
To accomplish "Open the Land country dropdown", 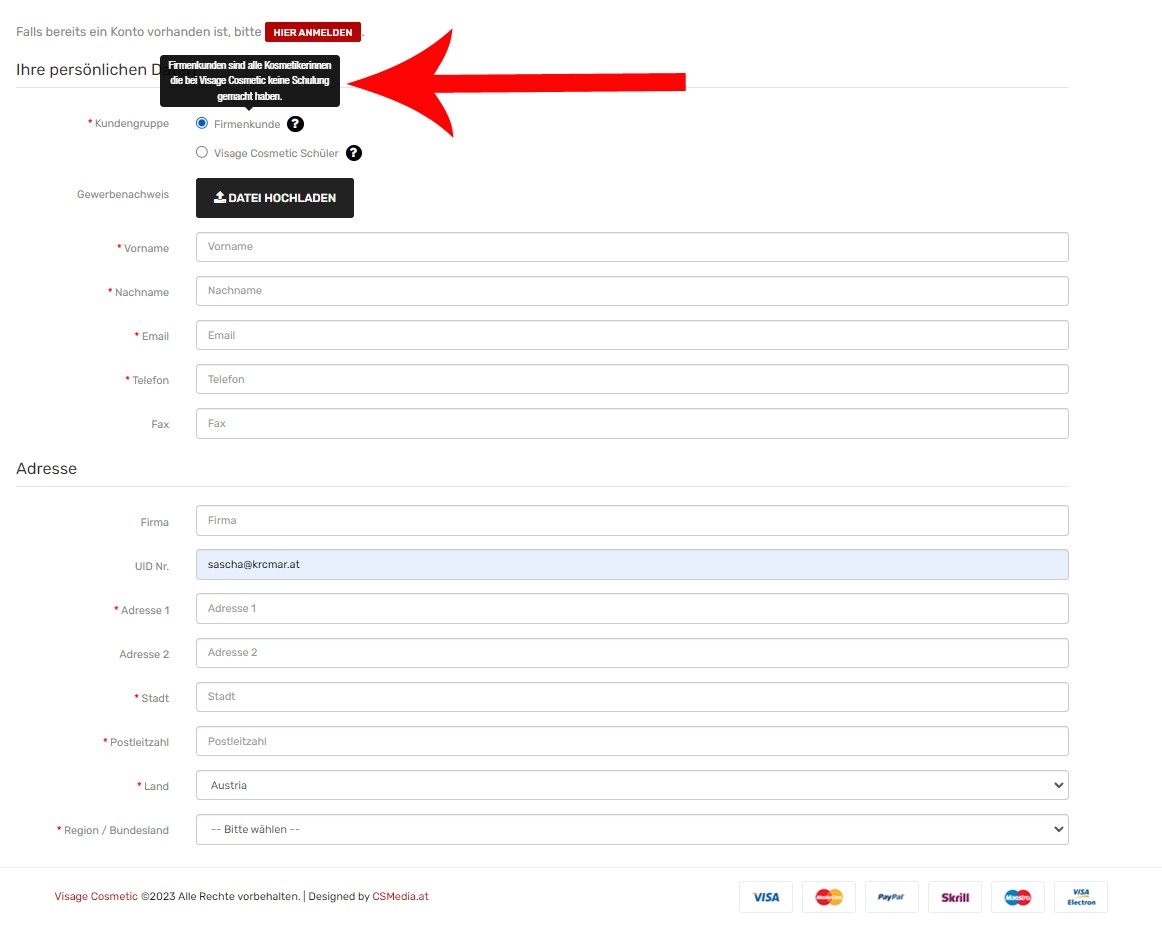I will point(632,785).
